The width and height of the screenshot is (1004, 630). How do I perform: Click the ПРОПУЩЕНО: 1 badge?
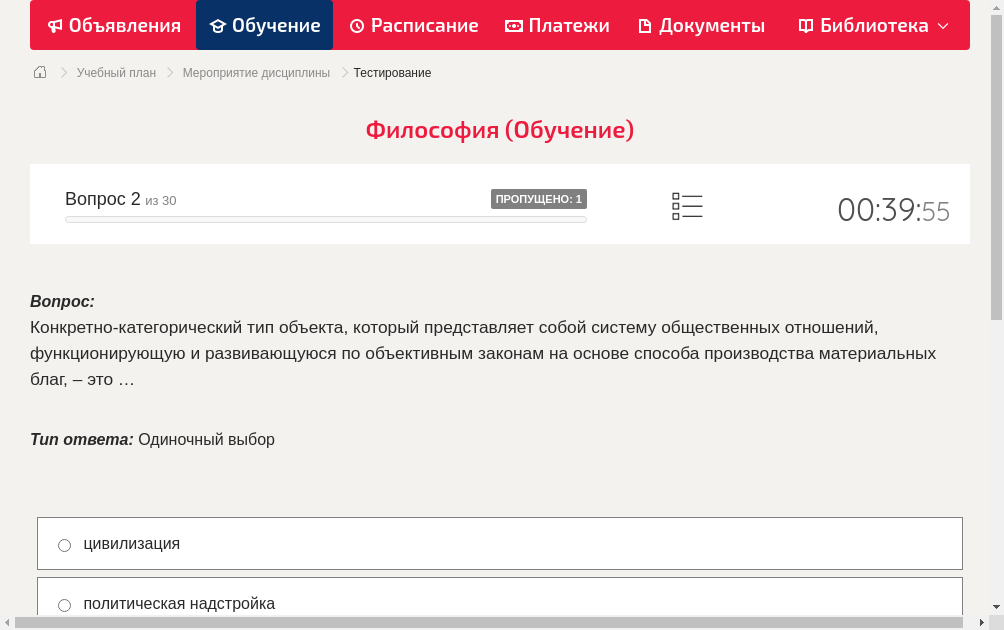pyautogui.click(x=539, y=198)
